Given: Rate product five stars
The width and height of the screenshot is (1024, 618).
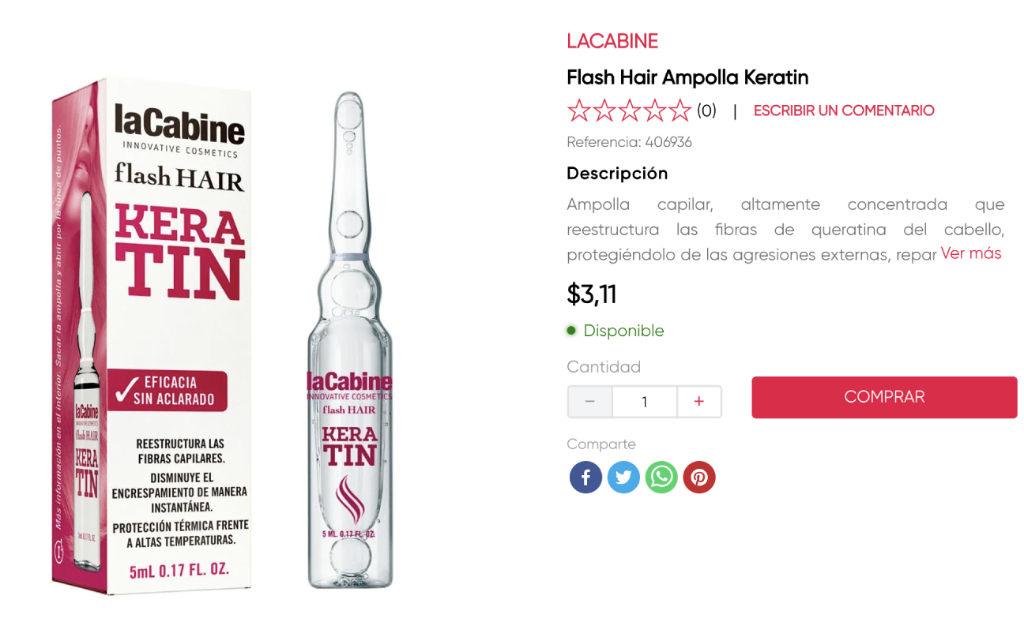Looking at the screenshot, I should 680,110.
